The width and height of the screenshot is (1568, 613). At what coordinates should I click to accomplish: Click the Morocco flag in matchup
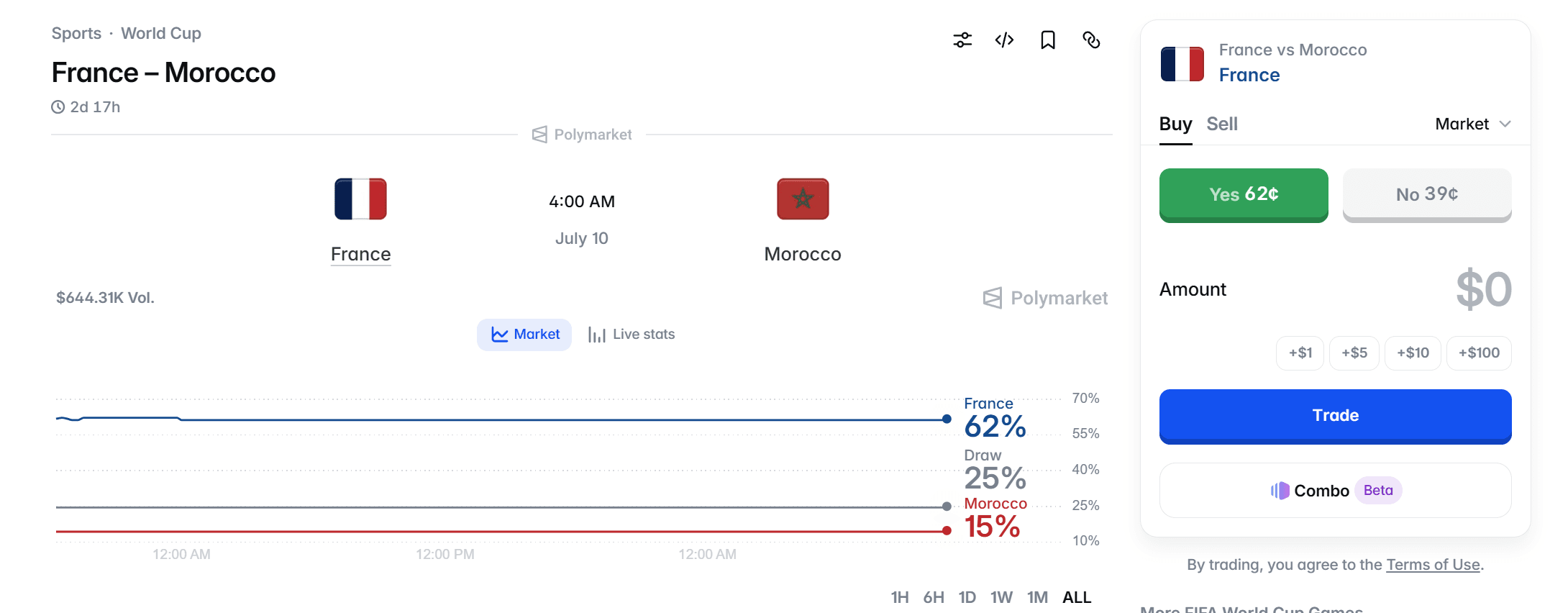coord(803,199)
